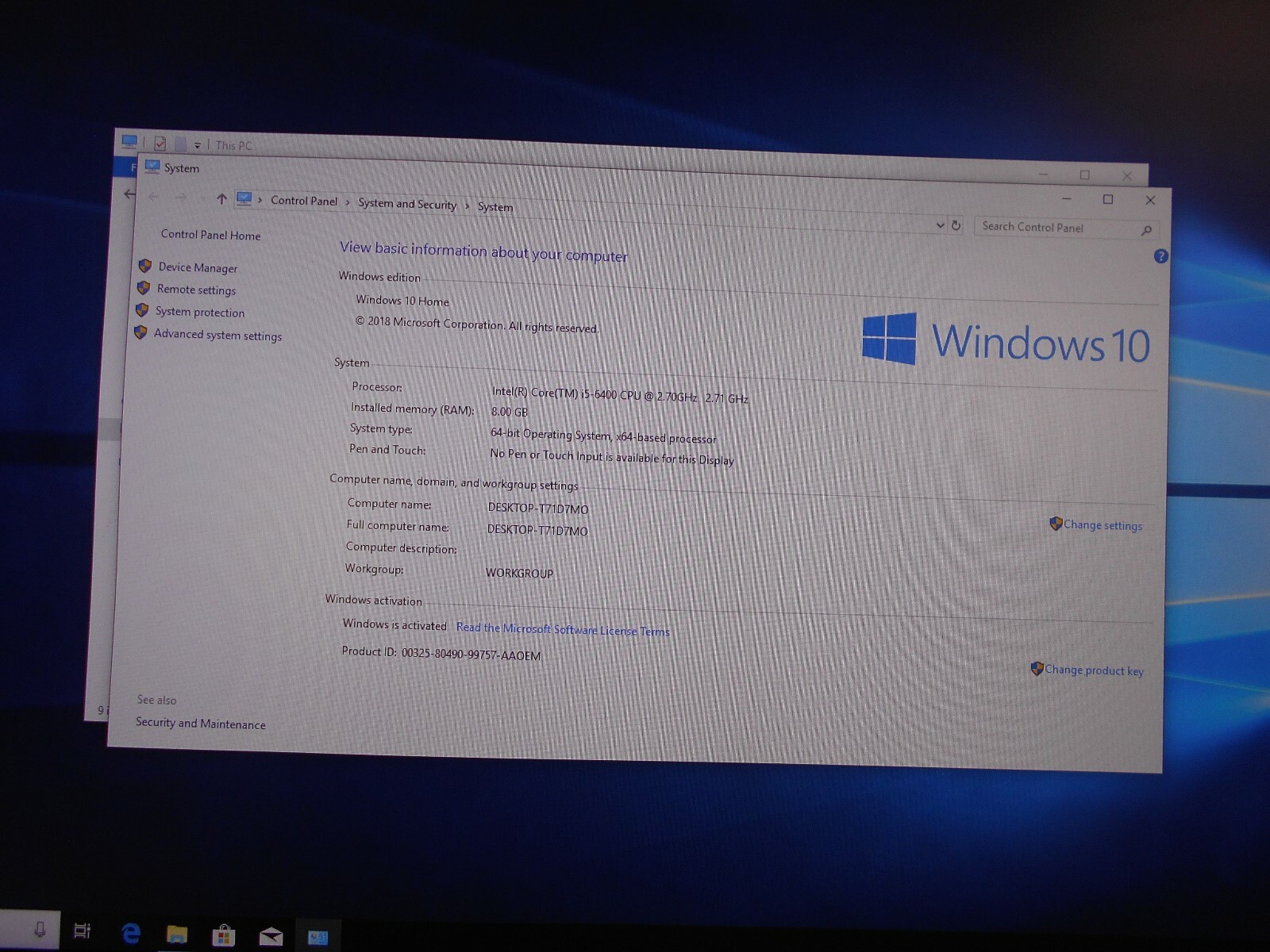Minimize the This PC window
This screenshot has height=952, width=1270.
(x=1044, y=174)
